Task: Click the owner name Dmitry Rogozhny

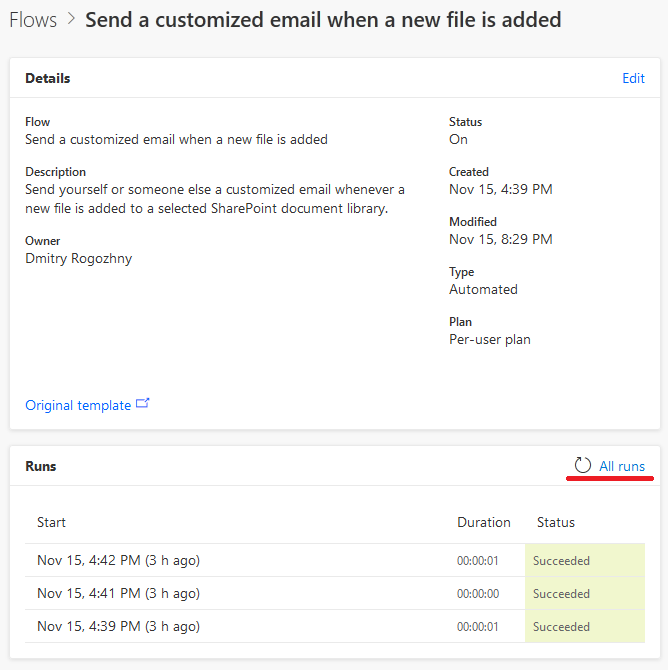Action: coord(79,259)
